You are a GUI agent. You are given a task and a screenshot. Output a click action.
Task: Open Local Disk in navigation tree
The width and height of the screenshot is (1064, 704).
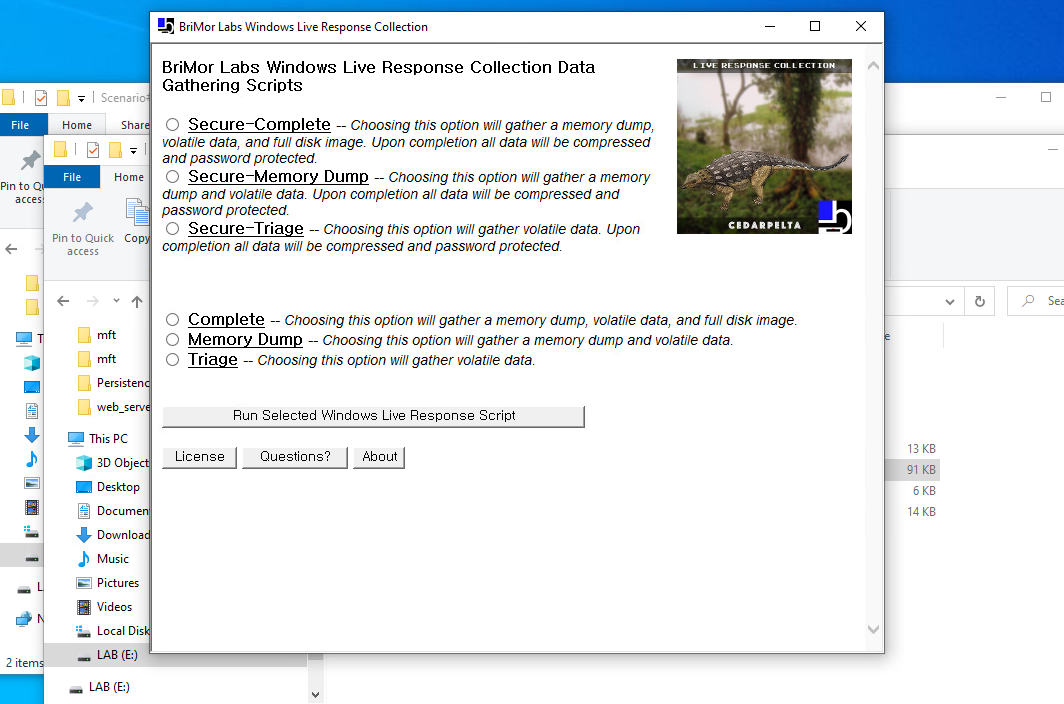point(113,631)
